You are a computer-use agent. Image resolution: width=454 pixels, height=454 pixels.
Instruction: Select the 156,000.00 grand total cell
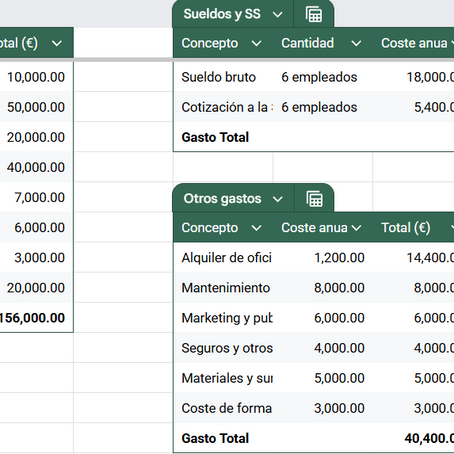point(32,318)
